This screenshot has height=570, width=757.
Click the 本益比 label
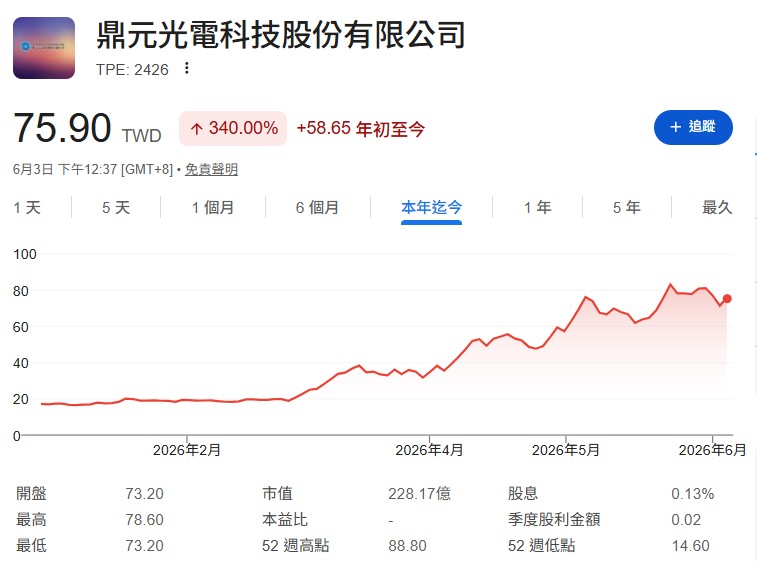click(x=285, y=520)
